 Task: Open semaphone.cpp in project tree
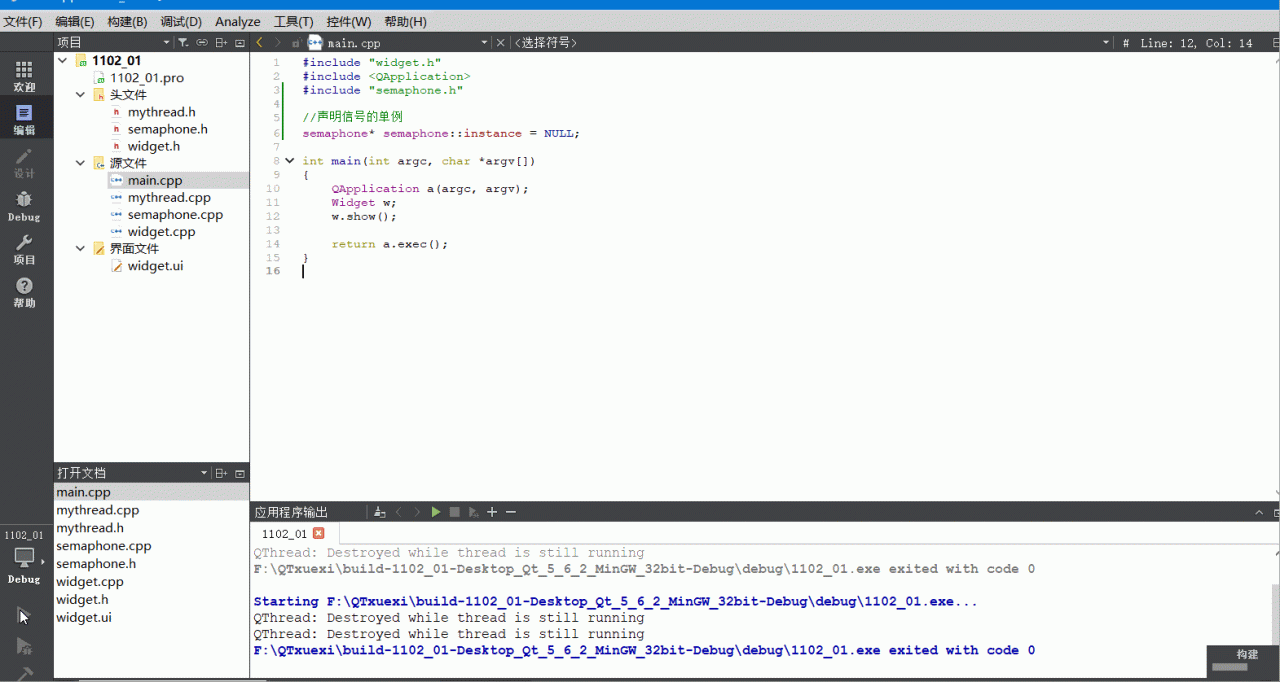pyautogui.click(x=175, y=214)
